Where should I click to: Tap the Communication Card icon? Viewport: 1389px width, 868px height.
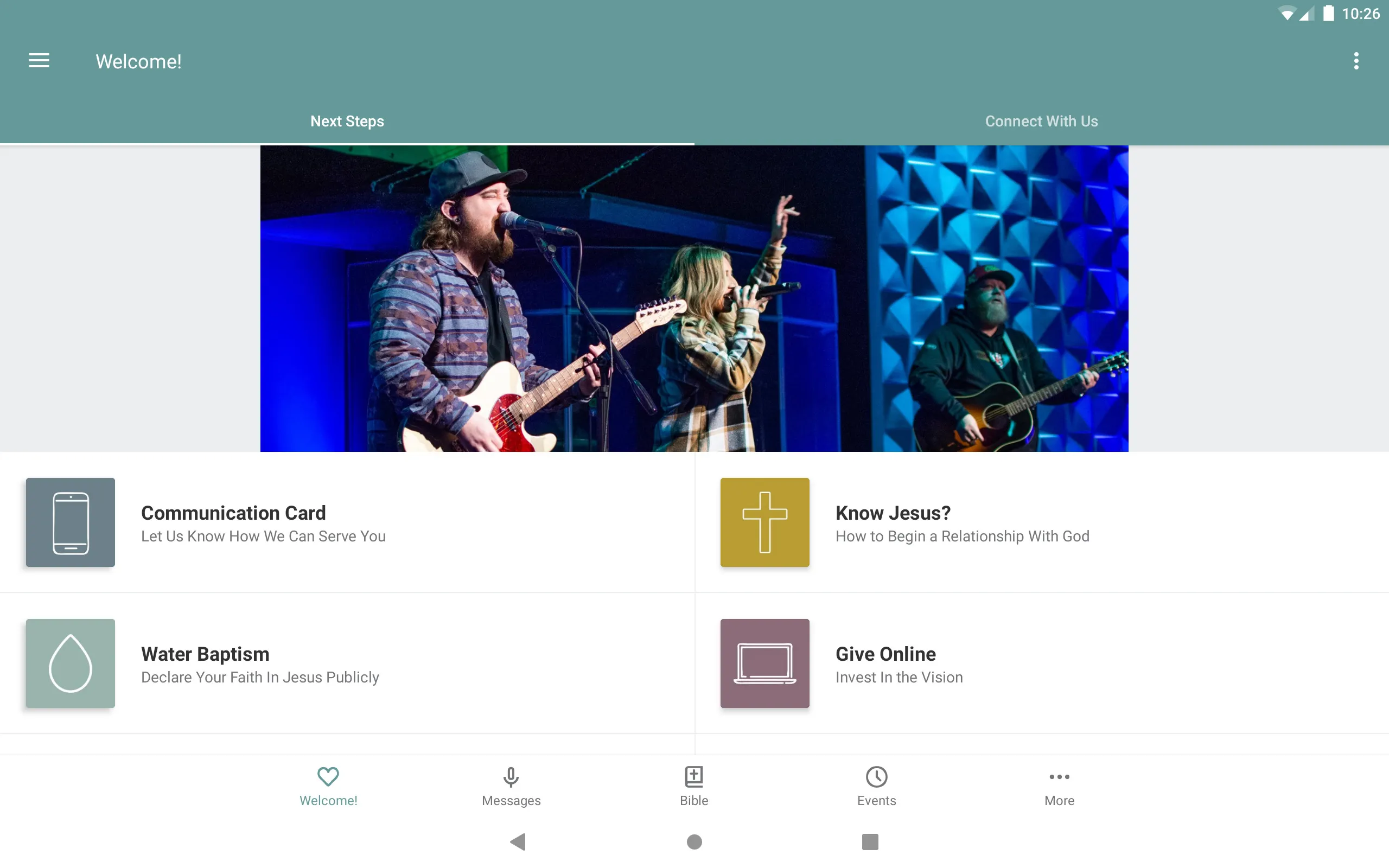point(70,522)
